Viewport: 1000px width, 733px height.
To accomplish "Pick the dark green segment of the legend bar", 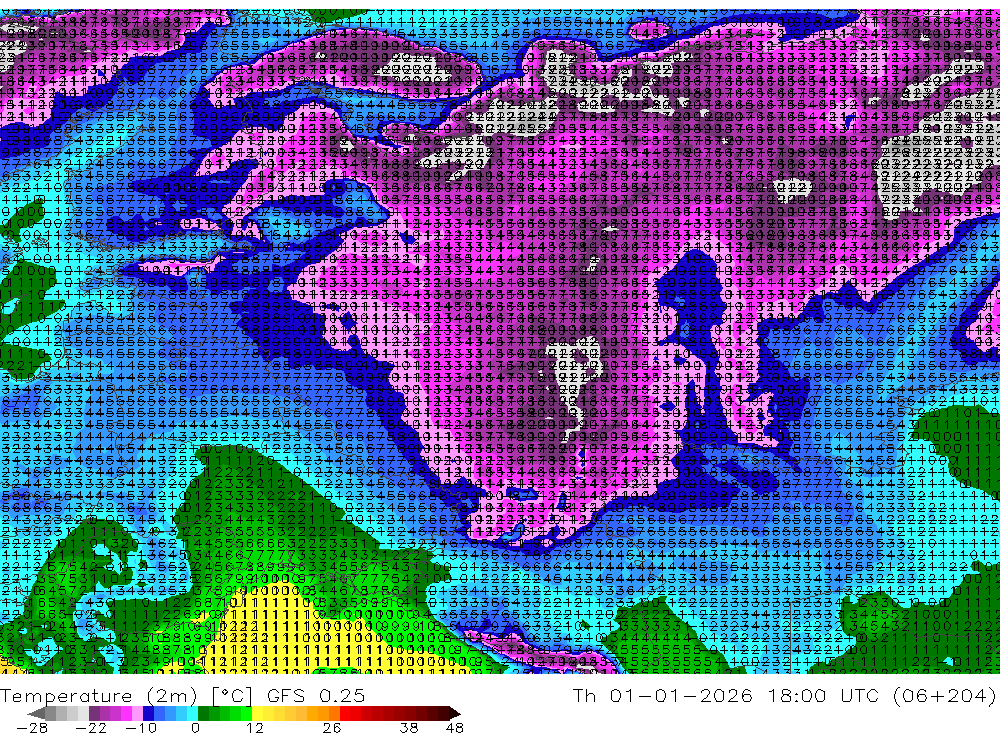I will tap(203, 713).
